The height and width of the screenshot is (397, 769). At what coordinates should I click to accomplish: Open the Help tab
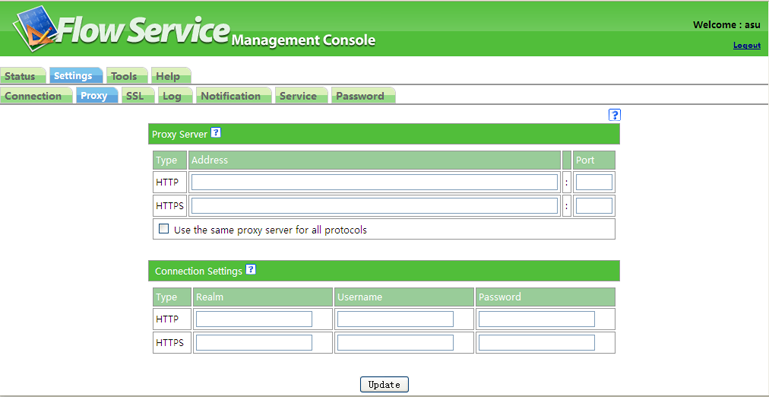pos(171,76)
